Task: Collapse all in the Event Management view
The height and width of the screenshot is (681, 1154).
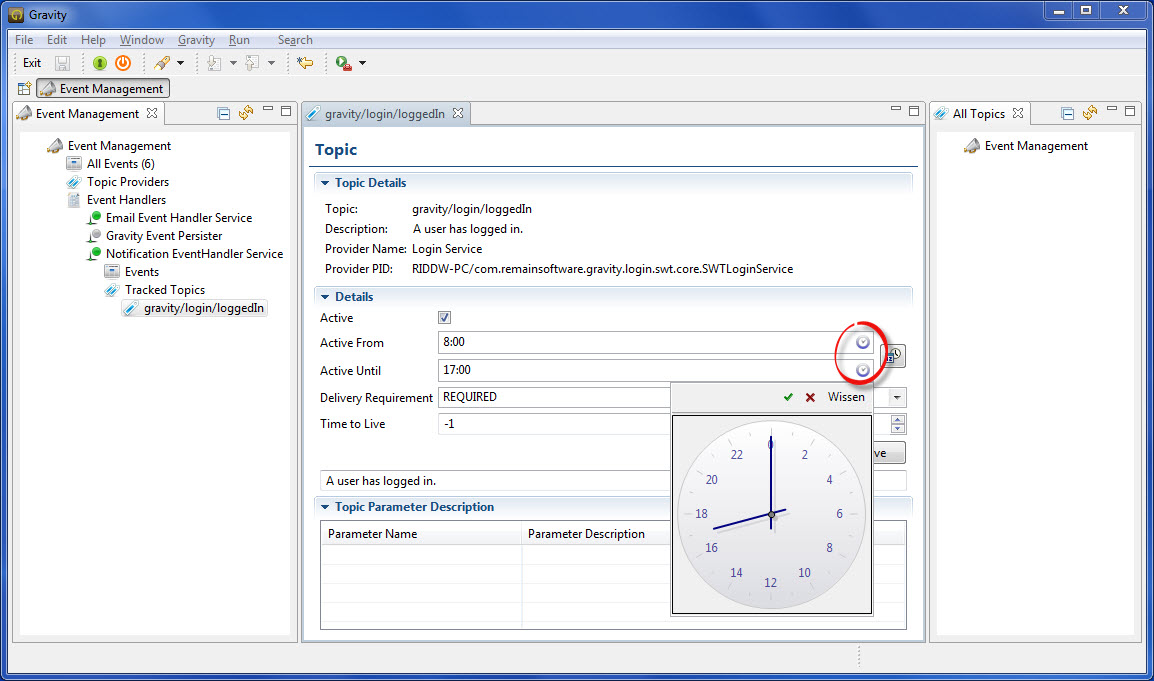Action: pos(224,113)
